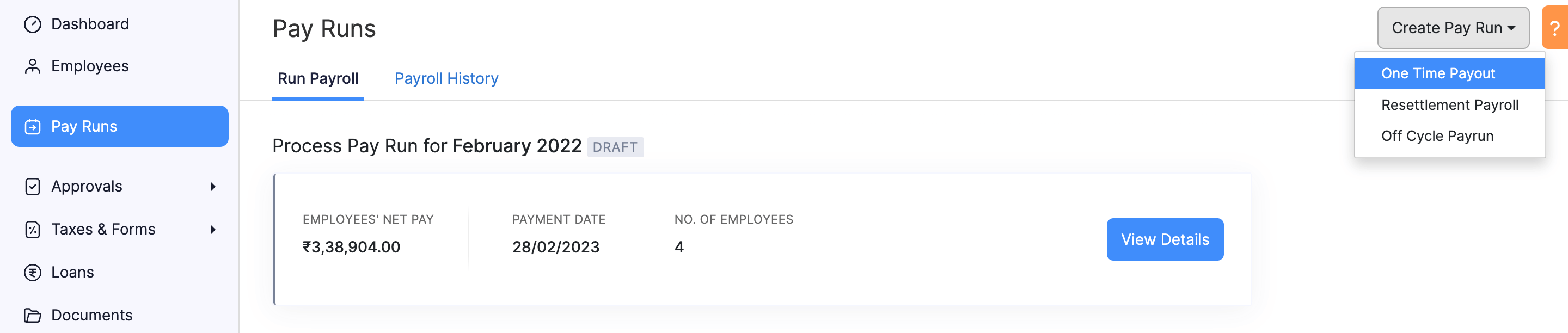The height and width of the screenshot is (333, 1568).
Task: Expand the Approvals submenu arrow
Action: pos(213,186)
